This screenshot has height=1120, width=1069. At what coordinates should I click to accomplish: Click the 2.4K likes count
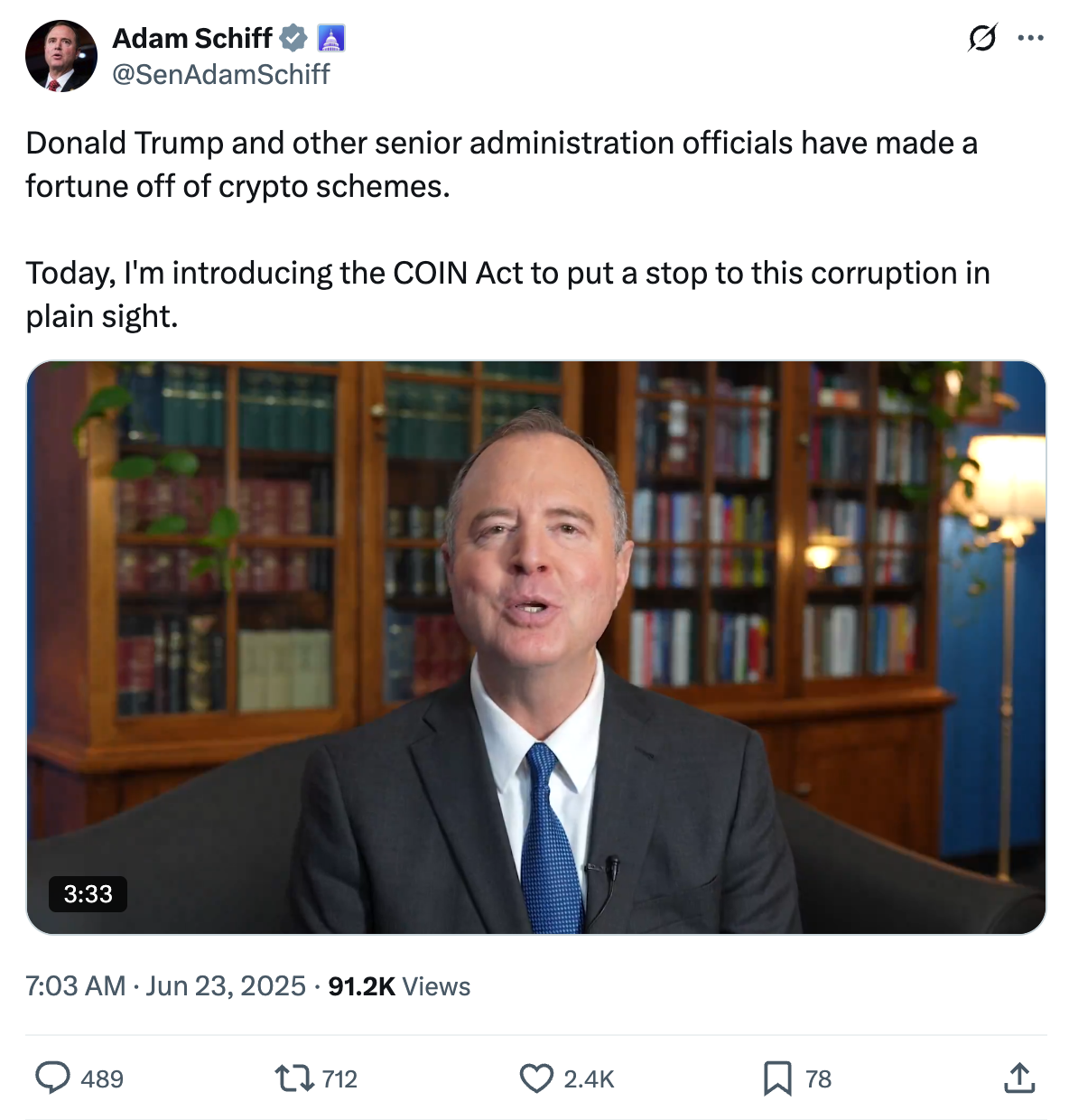tap(589, 1078)
